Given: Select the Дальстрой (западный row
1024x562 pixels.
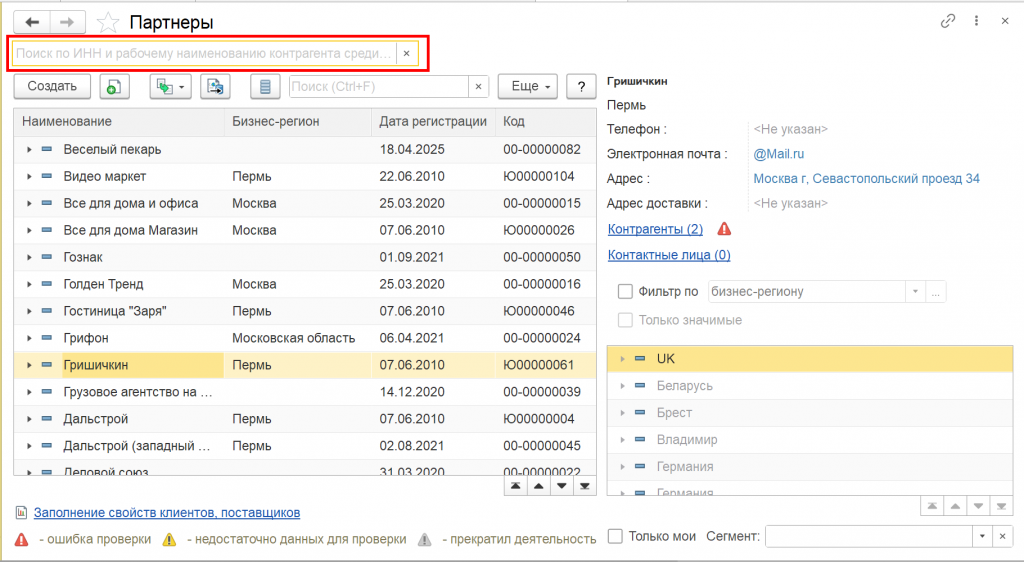Looking at the screenshot, I should point(305,446).
